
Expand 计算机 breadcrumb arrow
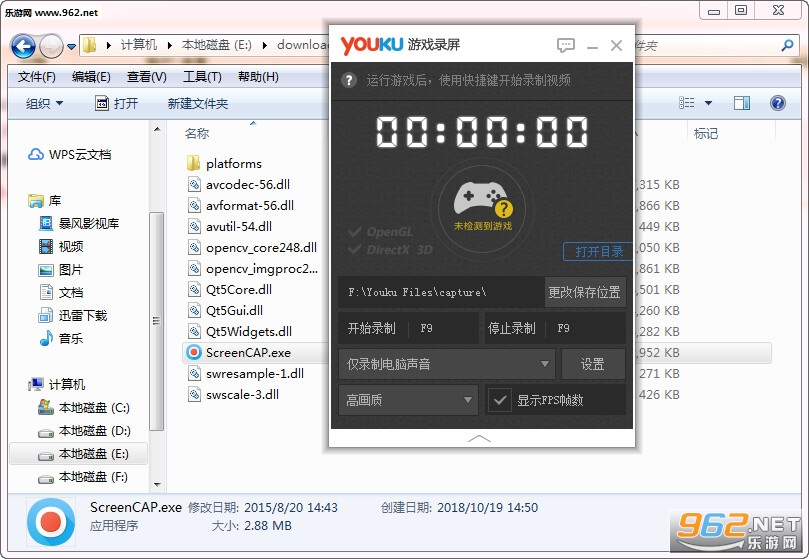click(169, 45)
